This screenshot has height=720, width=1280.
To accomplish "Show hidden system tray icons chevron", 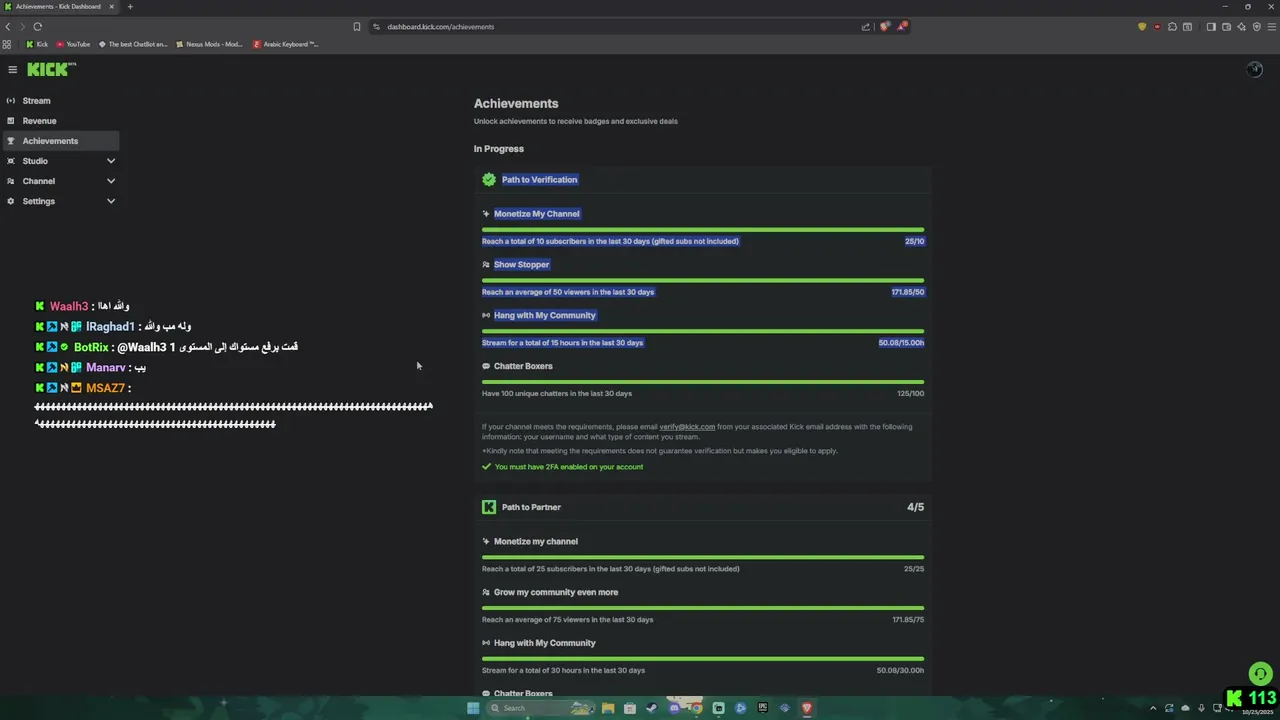I will tap(1153, 708).
